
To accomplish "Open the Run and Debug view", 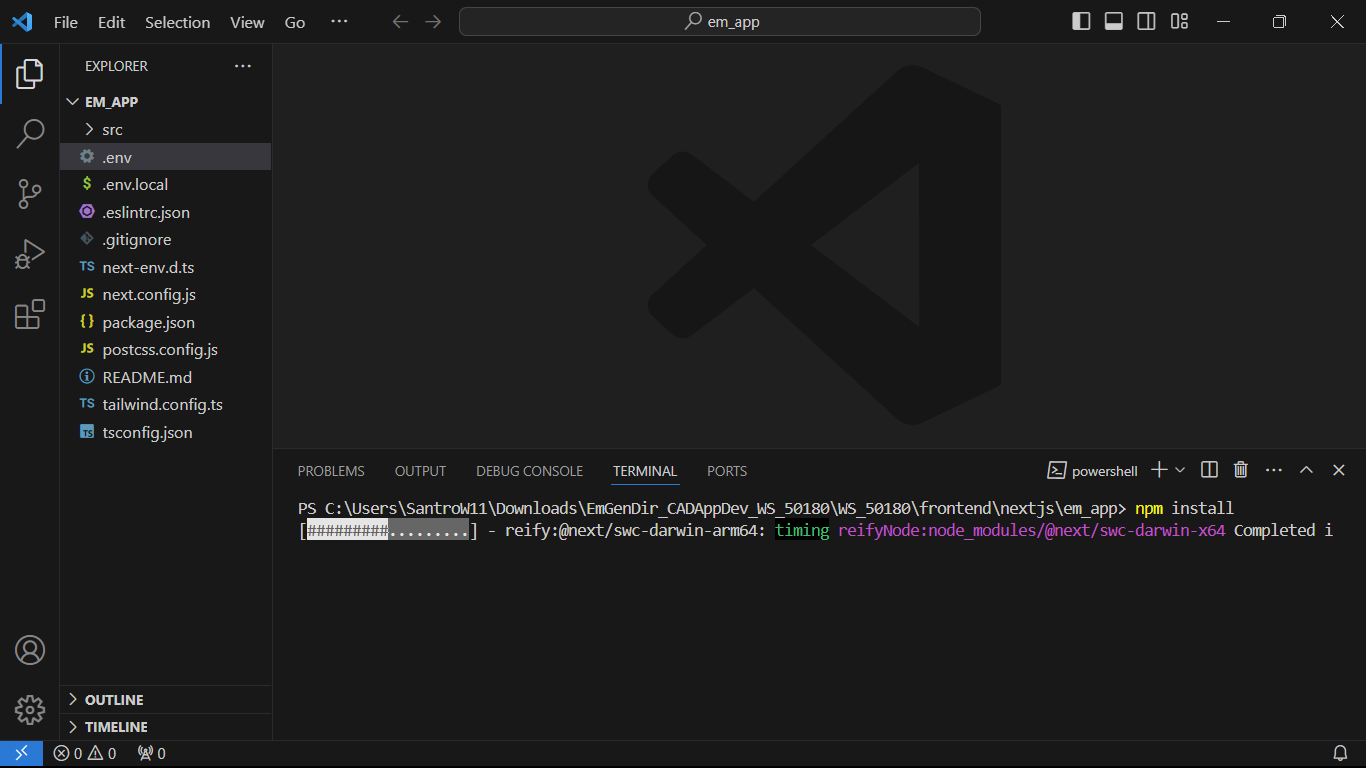I will (x=30, y=254).
